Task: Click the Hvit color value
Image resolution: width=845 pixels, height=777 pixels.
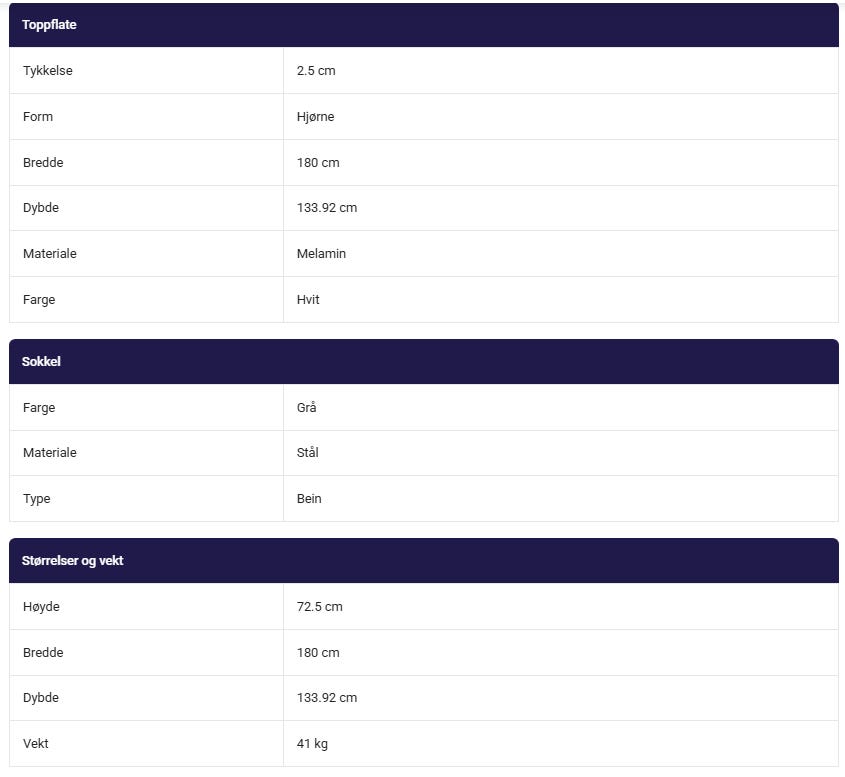Action: click(x=308, y=300)
